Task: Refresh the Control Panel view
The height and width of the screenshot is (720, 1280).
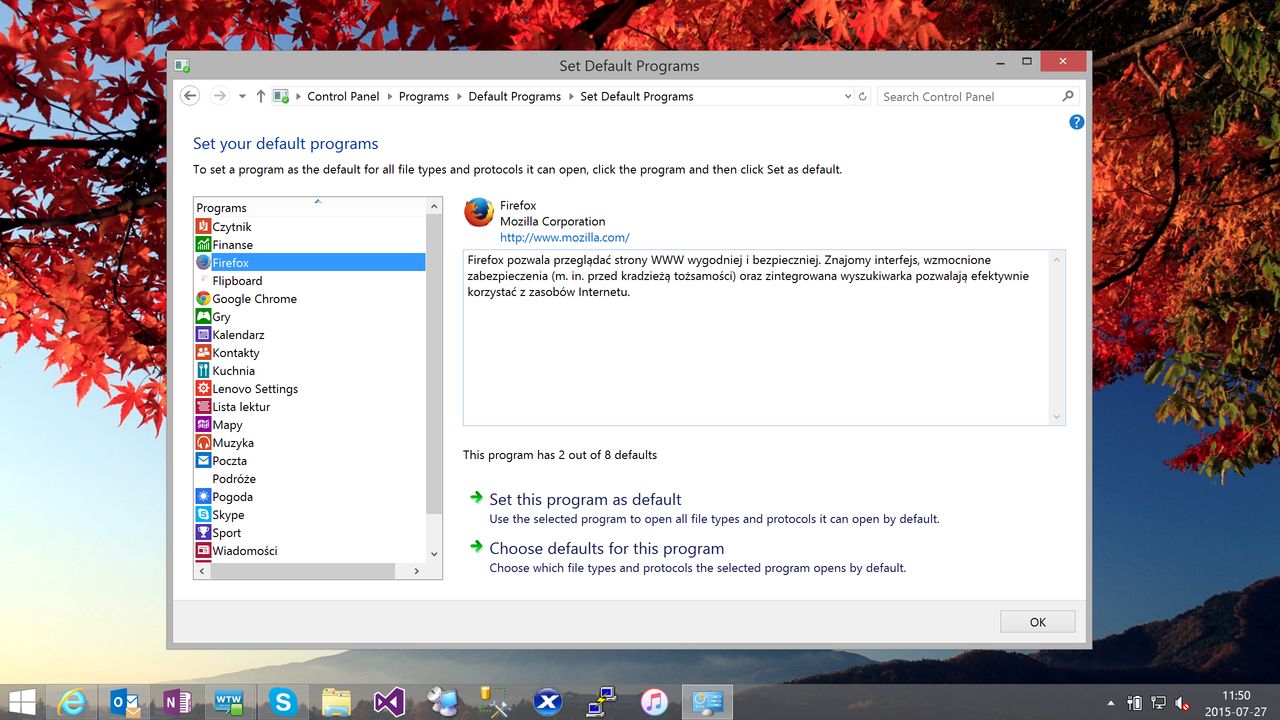Action: (863, 96)
